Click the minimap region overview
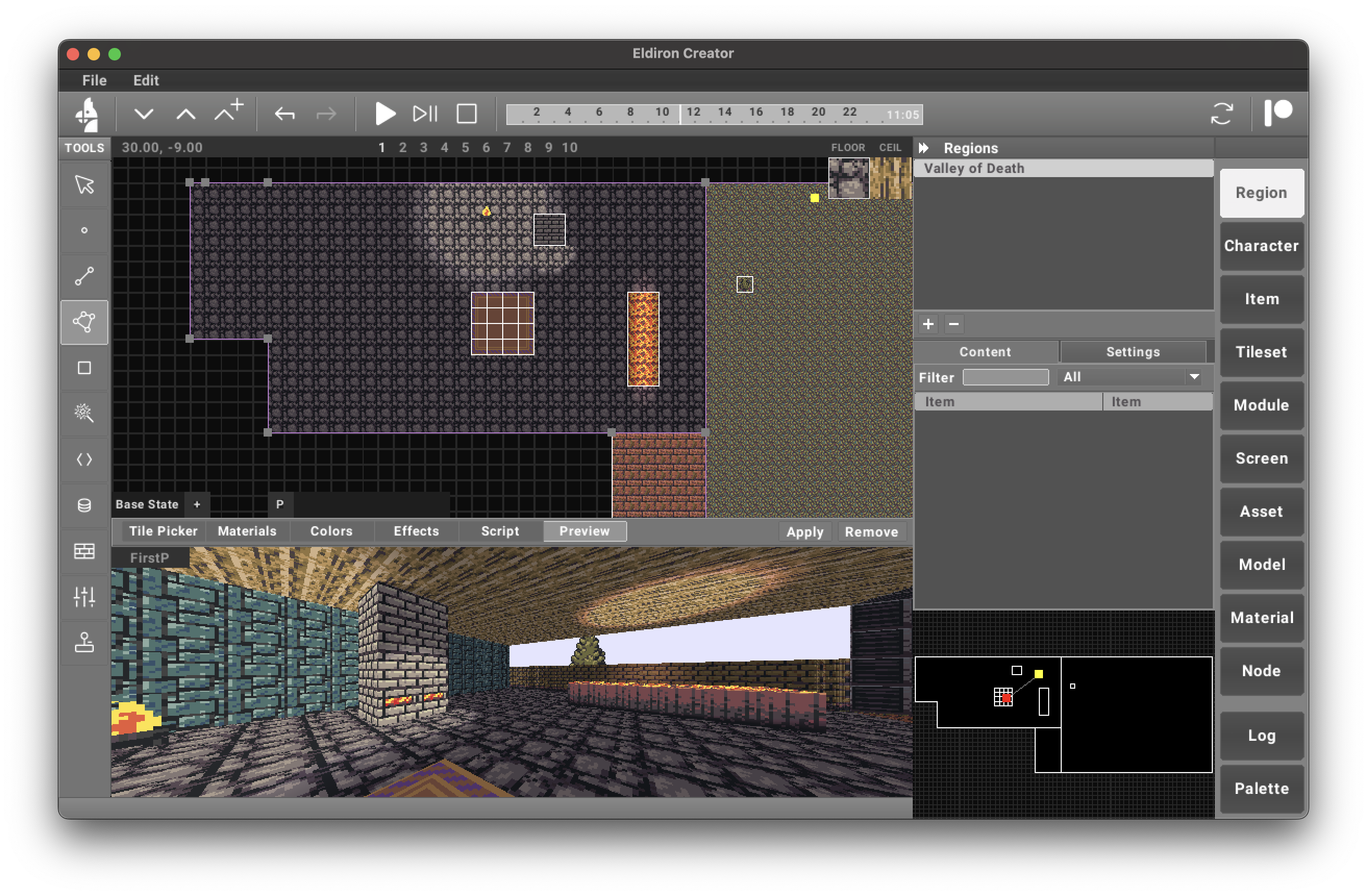The height and width of the screenshot is (896, 1367). [1063, 715]
